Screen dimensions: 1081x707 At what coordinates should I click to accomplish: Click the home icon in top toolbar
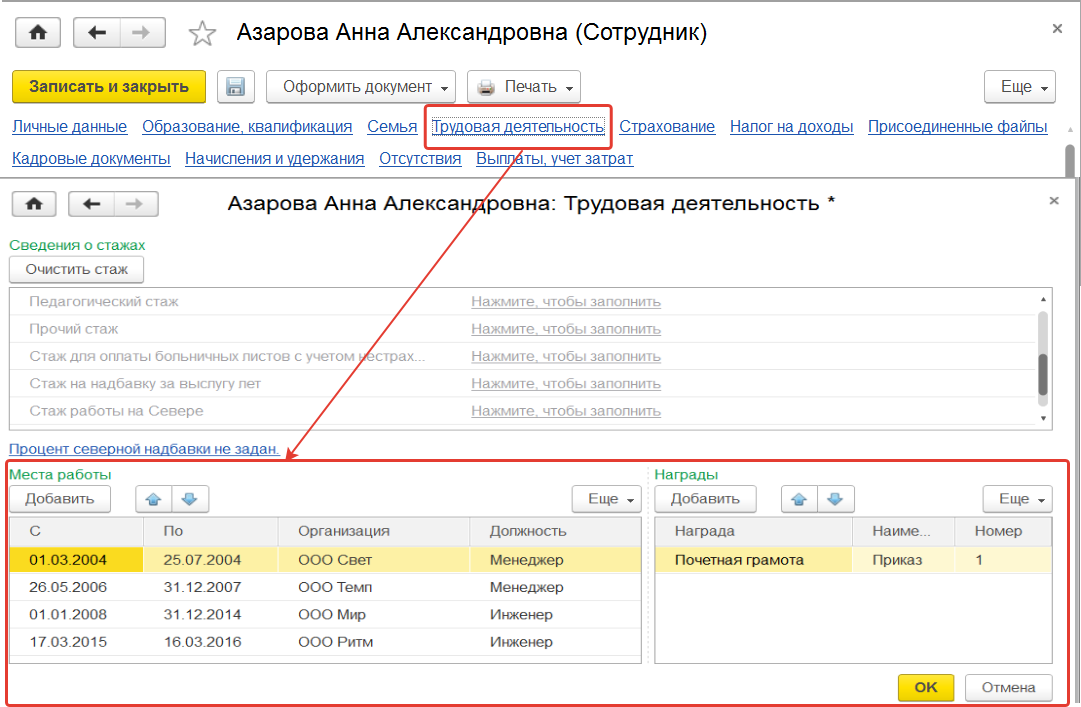click(x=38, y=32)
